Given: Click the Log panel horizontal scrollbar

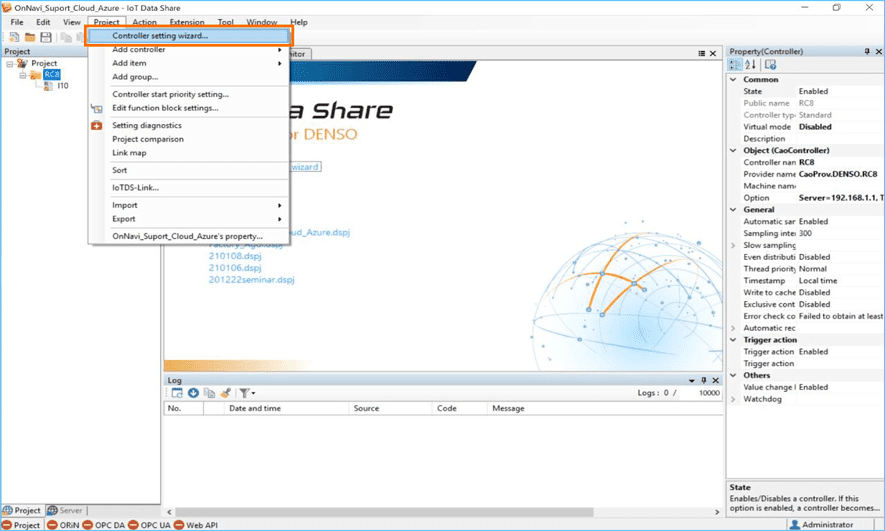Looking at the screenshot, I should (440, 512).
